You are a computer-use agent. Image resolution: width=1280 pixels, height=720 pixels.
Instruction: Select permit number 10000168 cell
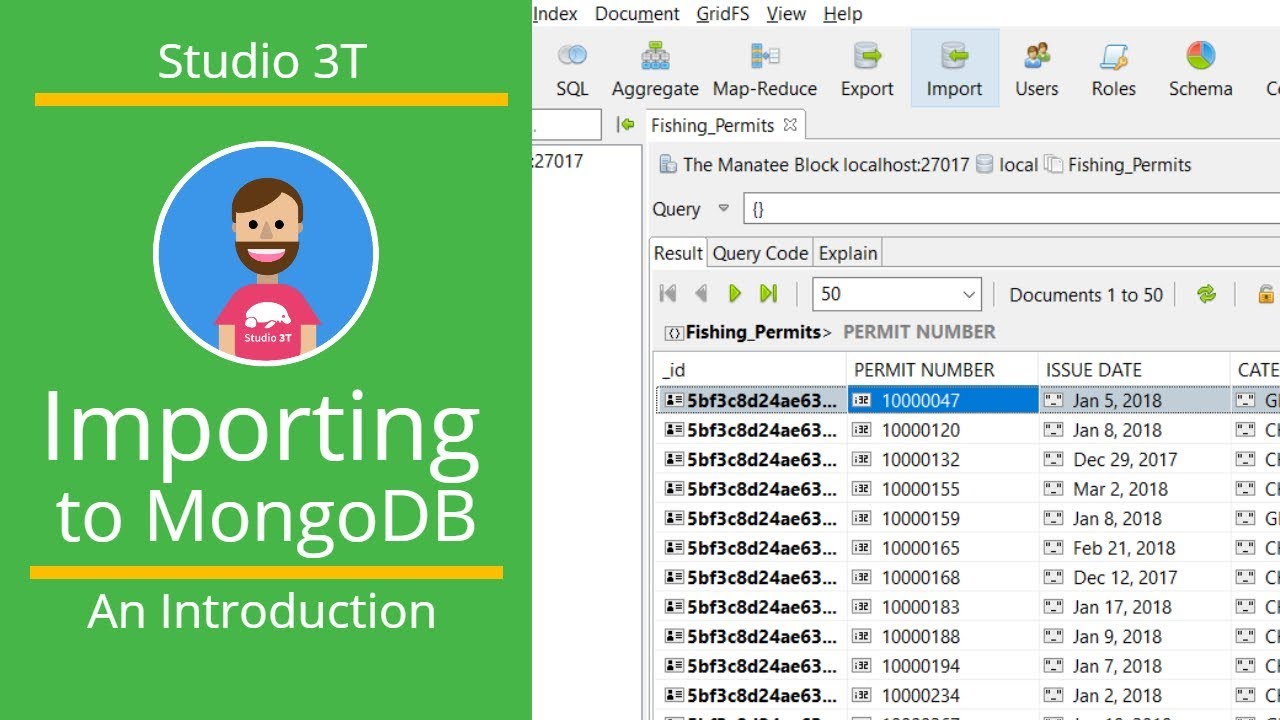click(x=943, y=577)
